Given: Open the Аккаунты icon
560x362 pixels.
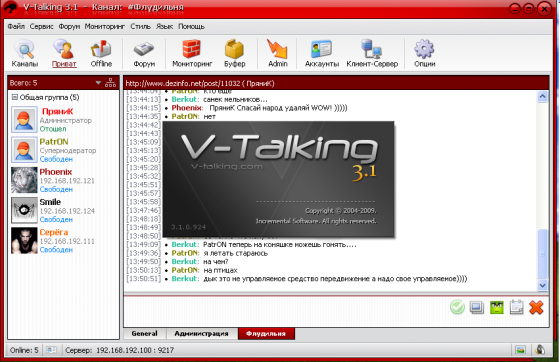Looking at the screenshot, I should tap(321, 53).
